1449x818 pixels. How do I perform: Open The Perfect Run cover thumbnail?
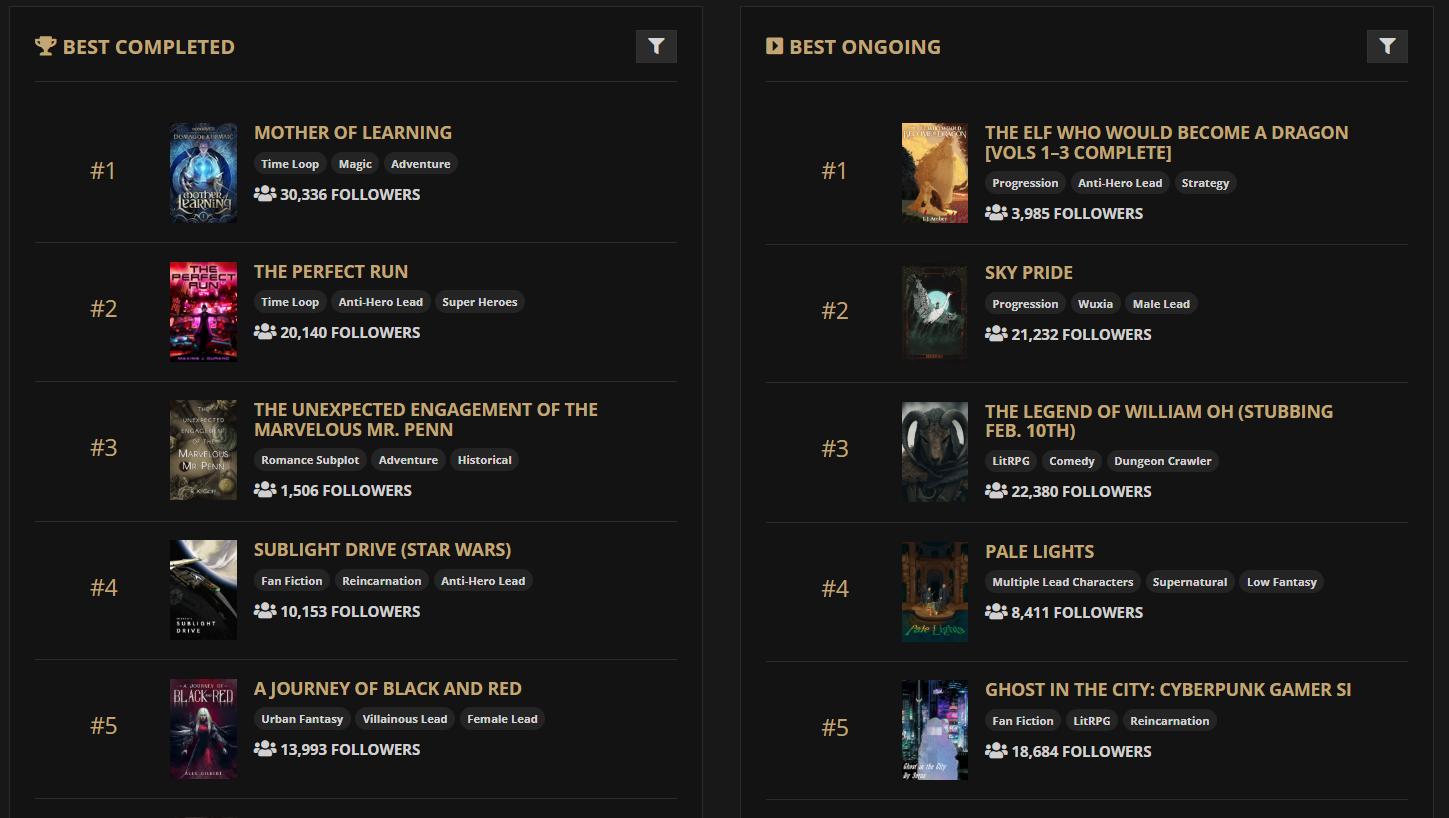click(203, 311)
